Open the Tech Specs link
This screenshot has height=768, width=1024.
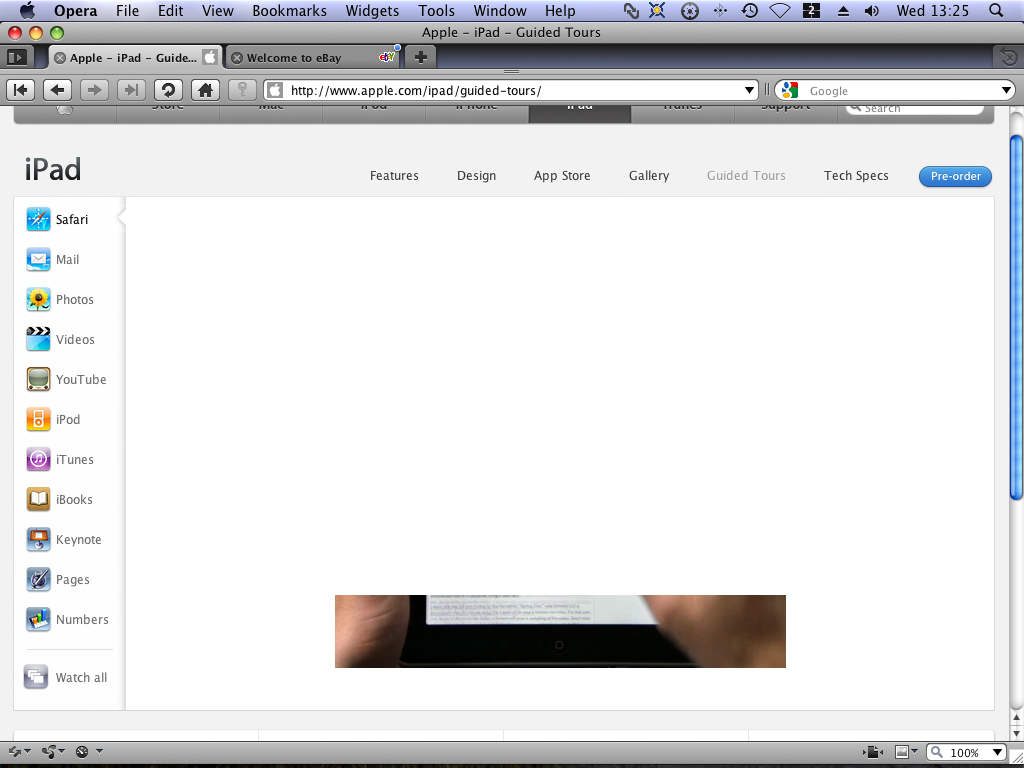pyautogui.click(x=856, y=176)
